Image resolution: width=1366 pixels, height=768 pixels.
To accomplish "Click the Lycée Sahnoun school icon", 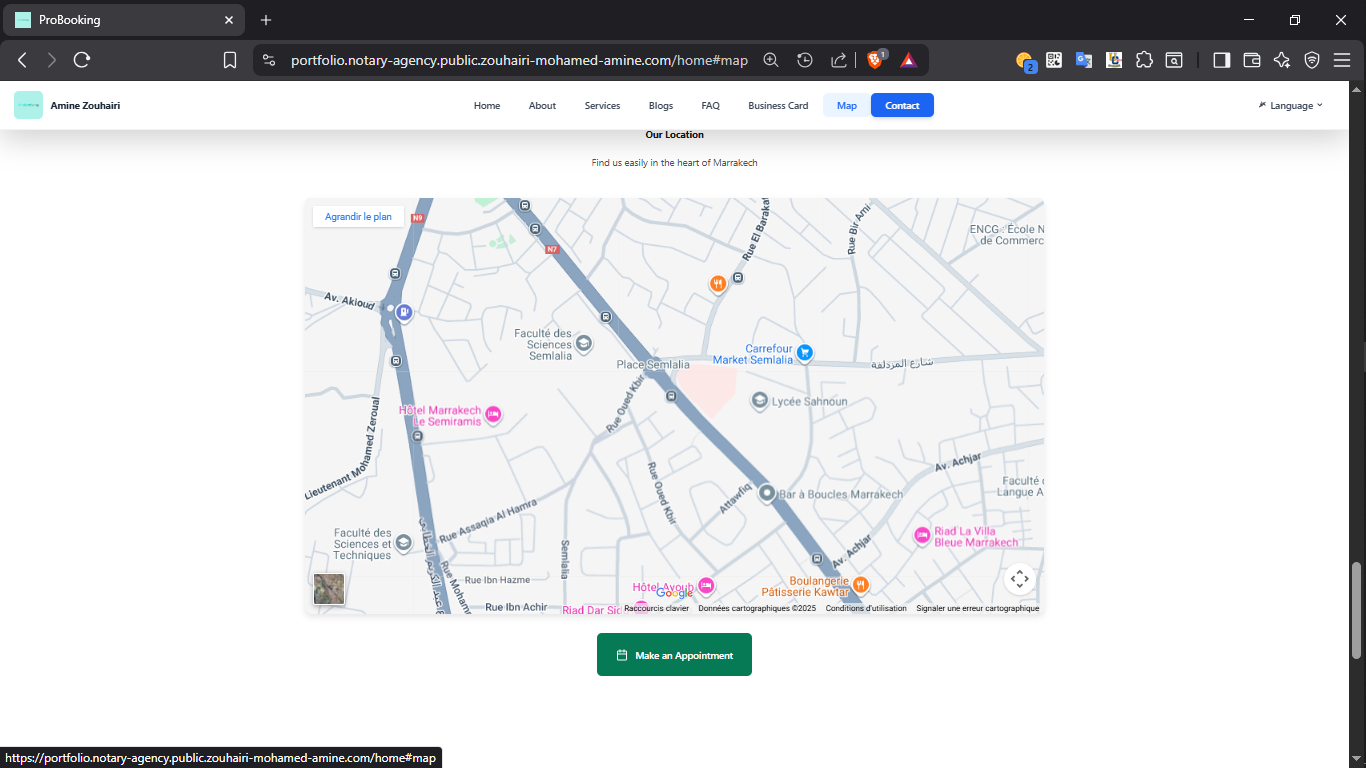I will (x=760, y=401).
